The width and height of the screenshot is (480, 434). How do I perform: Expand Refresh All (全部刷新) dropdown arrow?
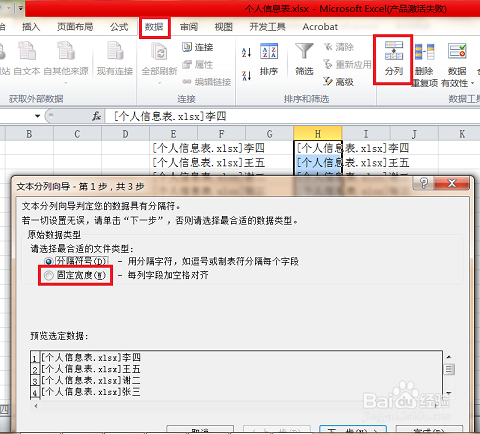159,83
